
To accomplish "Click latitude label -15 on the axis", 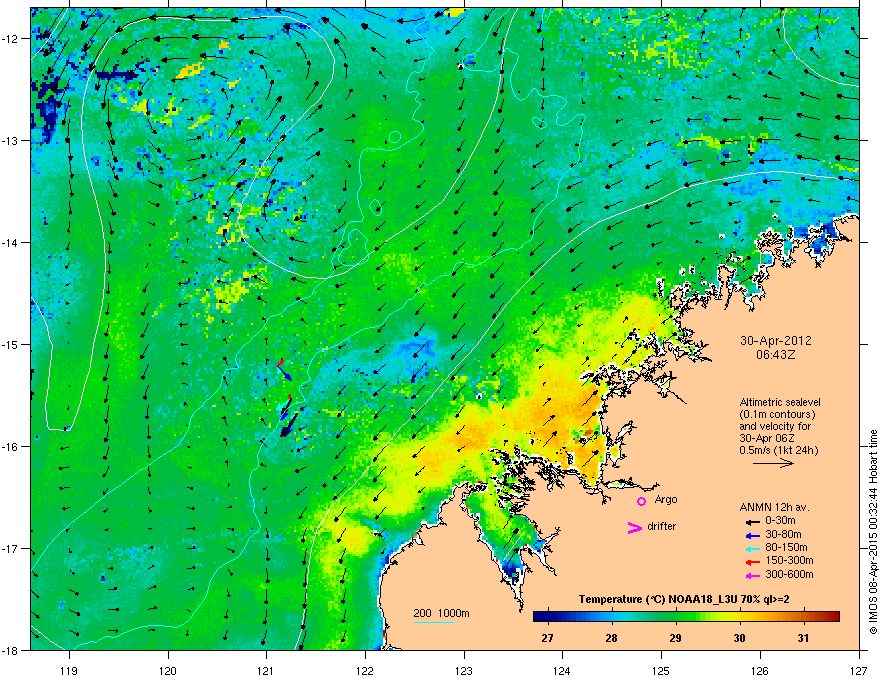I will click(11, 344).
